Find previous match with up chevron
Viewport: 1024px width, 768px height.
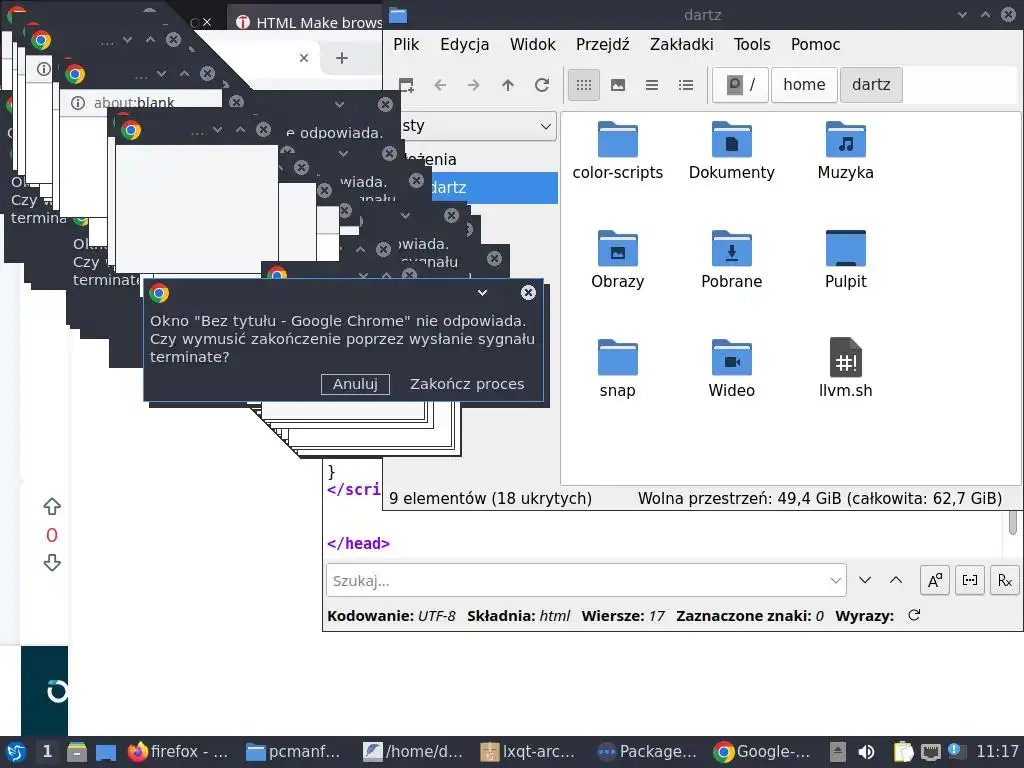(x=896, y=580)
